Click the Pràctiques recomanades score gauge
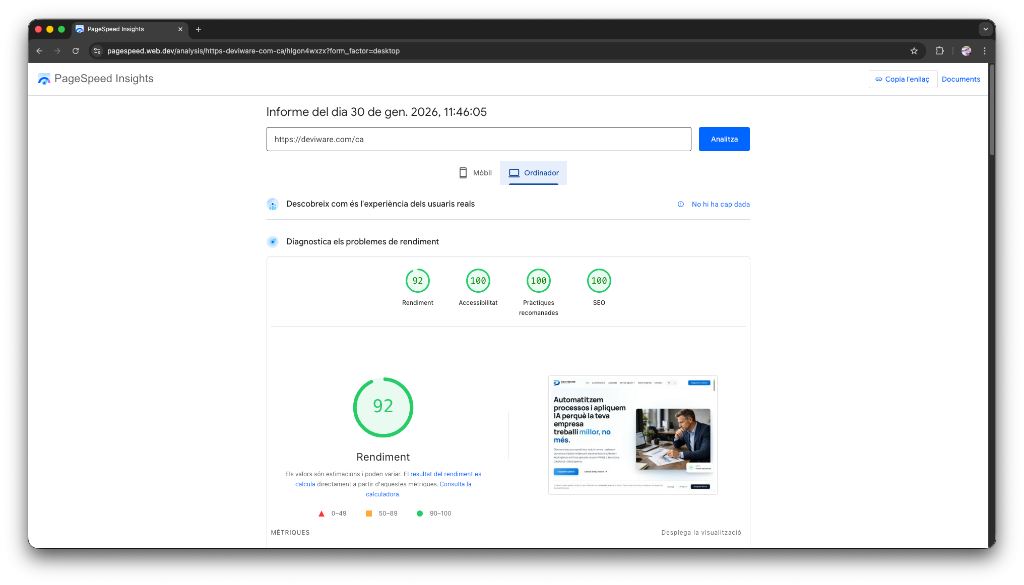This screenshot has height=585, width=1024. 538,282
